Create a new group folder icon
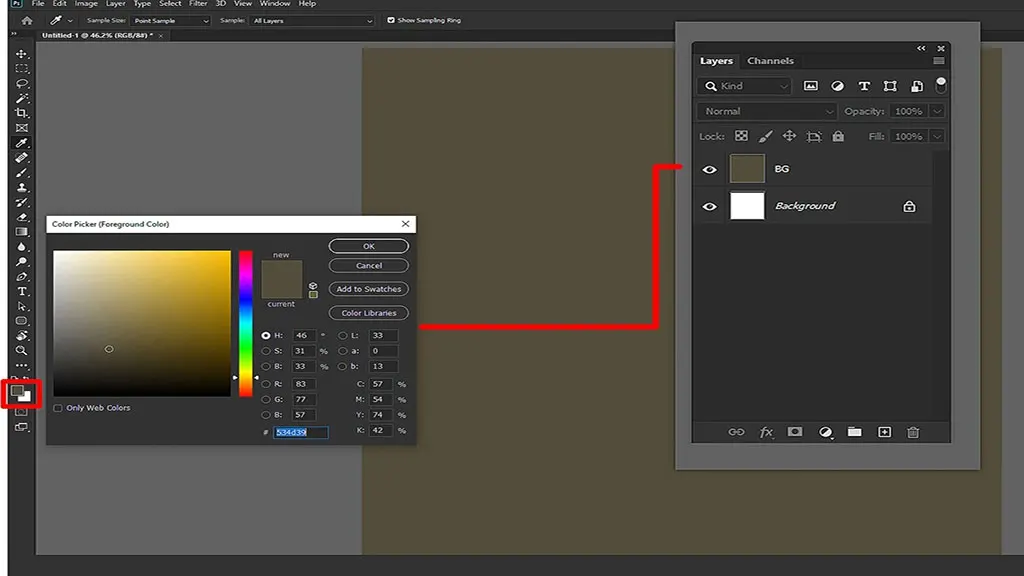Image resolution: width=1024 pixels, height=576 pixels. 854,432
